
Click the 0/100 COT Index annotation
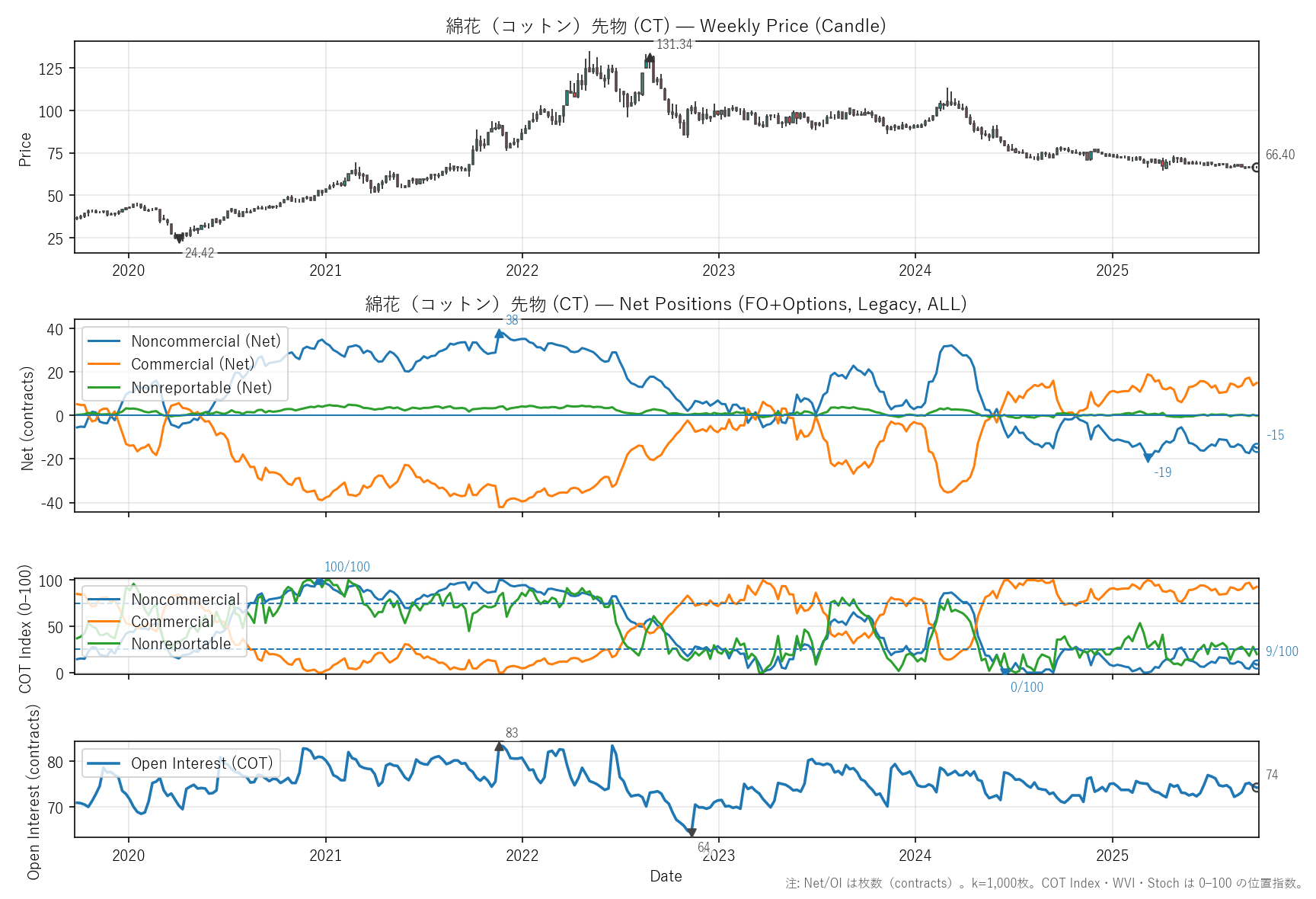click(x=1027, y=687)
